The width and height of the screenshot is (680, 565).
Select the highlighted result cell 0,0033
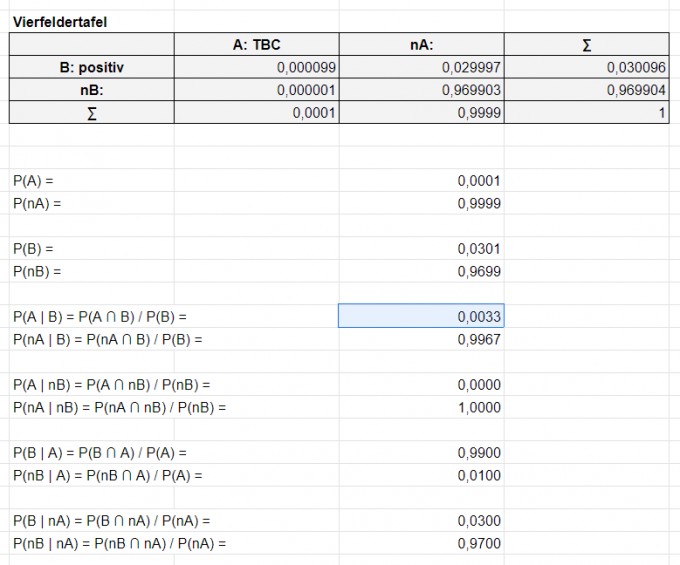click(x=421, y=316)
